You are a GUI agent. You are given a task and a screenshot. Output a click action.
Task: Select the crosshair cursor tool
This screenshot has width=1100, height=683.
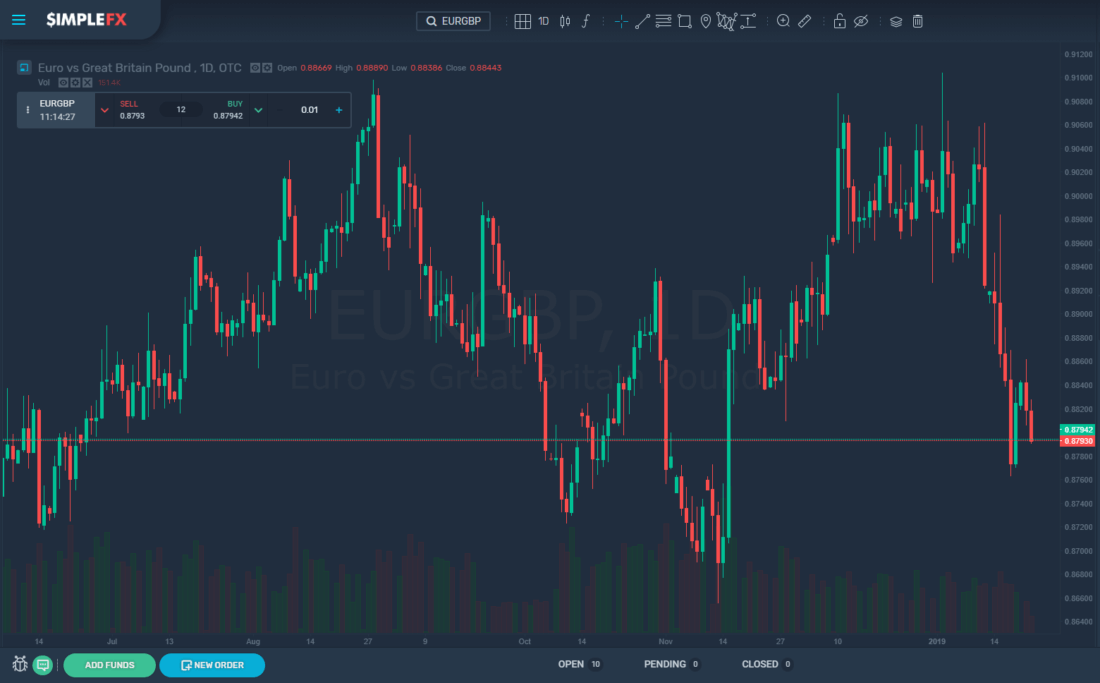620,21
